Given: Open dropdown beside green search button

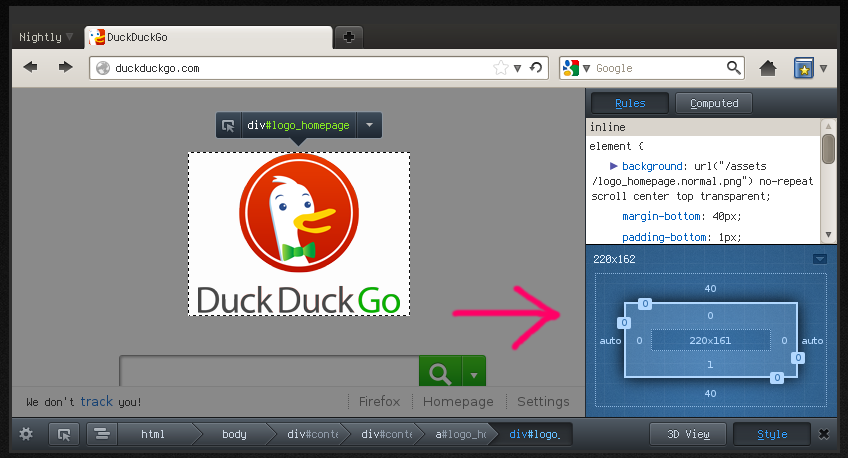Looking at the screenshot, I should pos(474,371).
